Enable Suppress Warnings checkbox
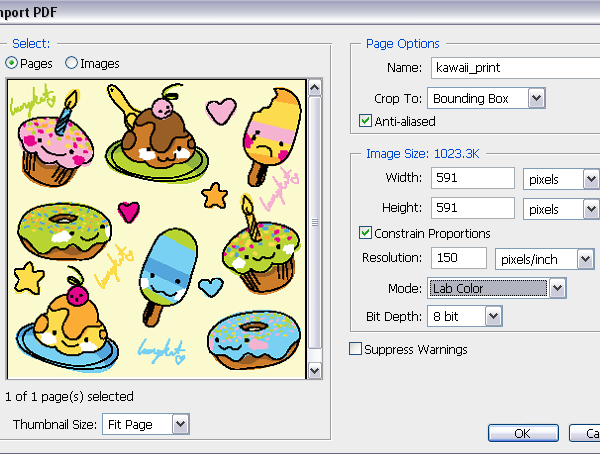 coord(356,349)
